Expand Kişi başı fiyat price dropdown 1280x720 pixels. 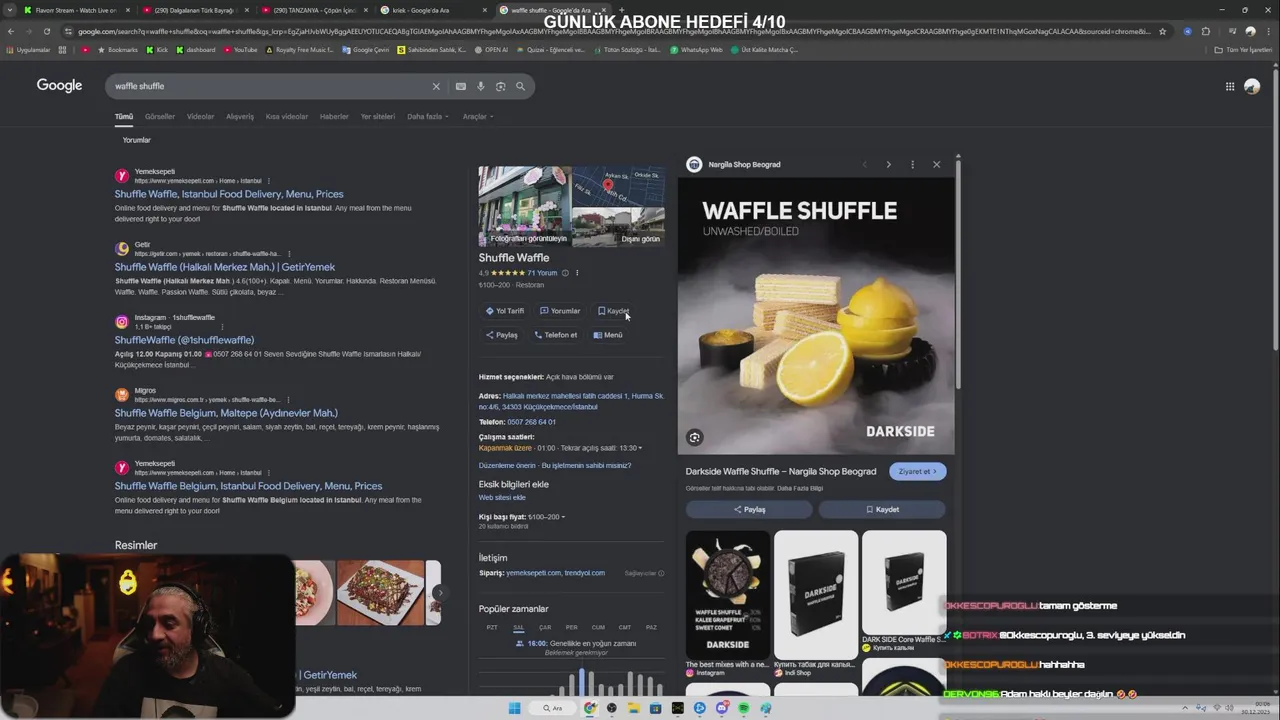[x=563, y=517]
